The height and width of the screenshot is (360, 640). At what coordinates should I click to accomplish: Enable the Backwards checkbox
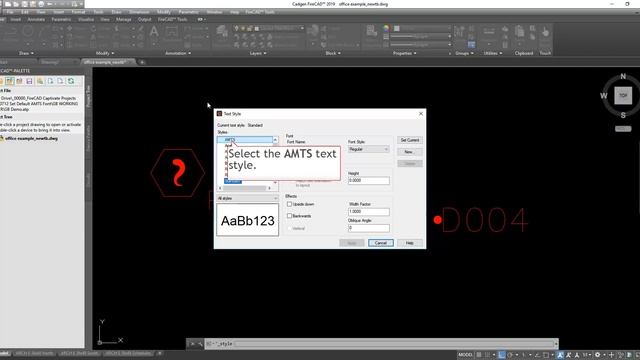[x=289, y=216]
